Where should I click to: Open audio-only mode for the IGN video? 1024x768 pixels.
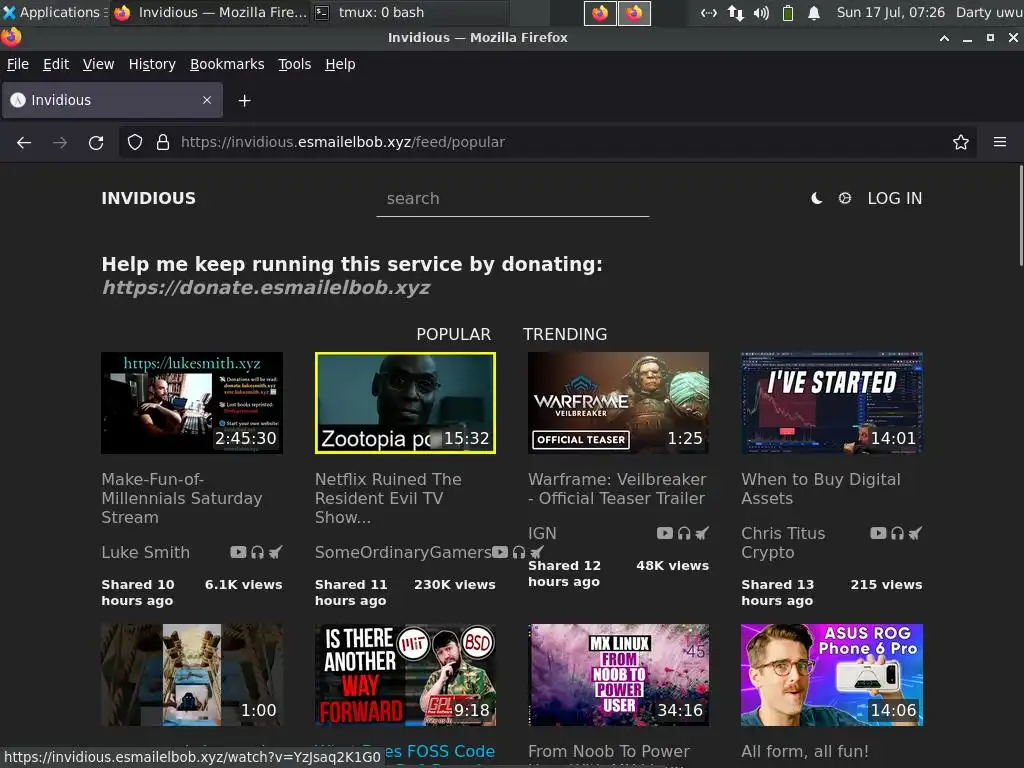684,534
